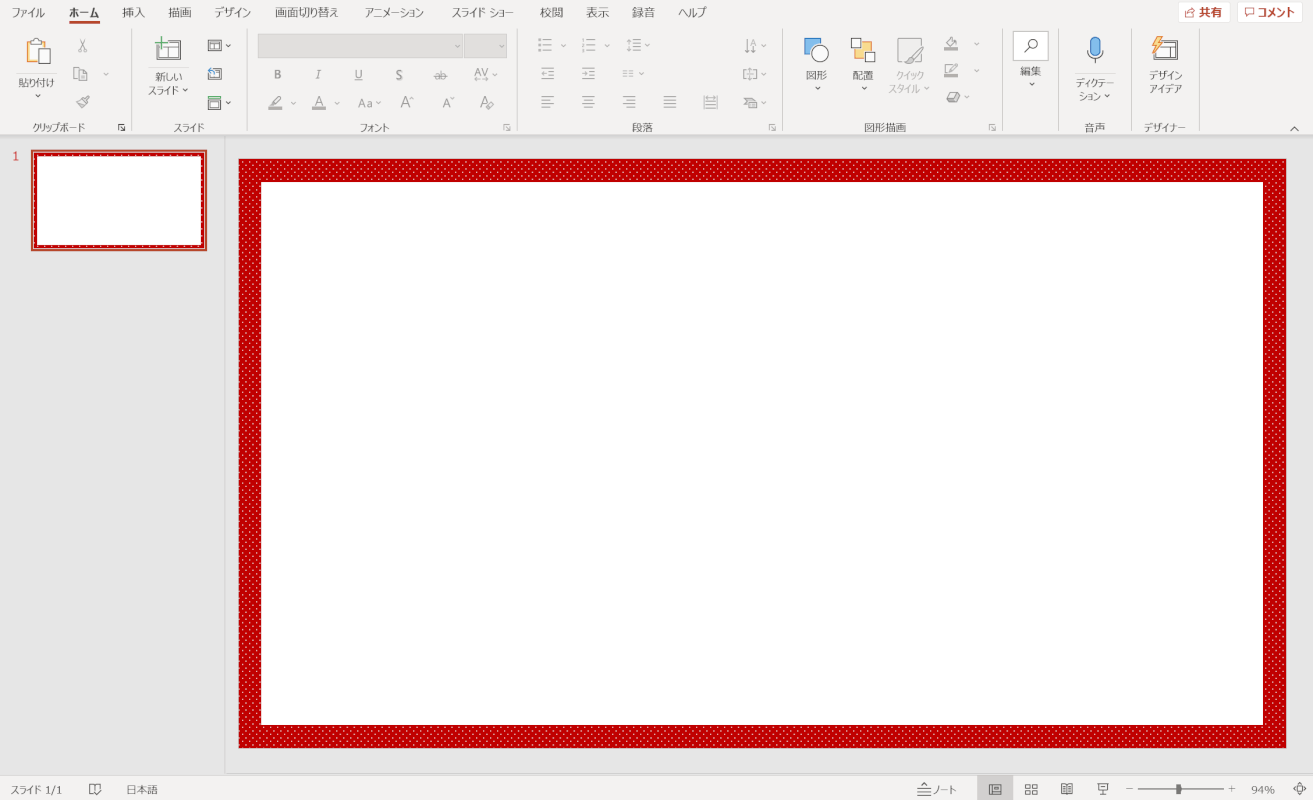
Task: Open デザイン アイデア designer pane
Action: (1165, 65)
